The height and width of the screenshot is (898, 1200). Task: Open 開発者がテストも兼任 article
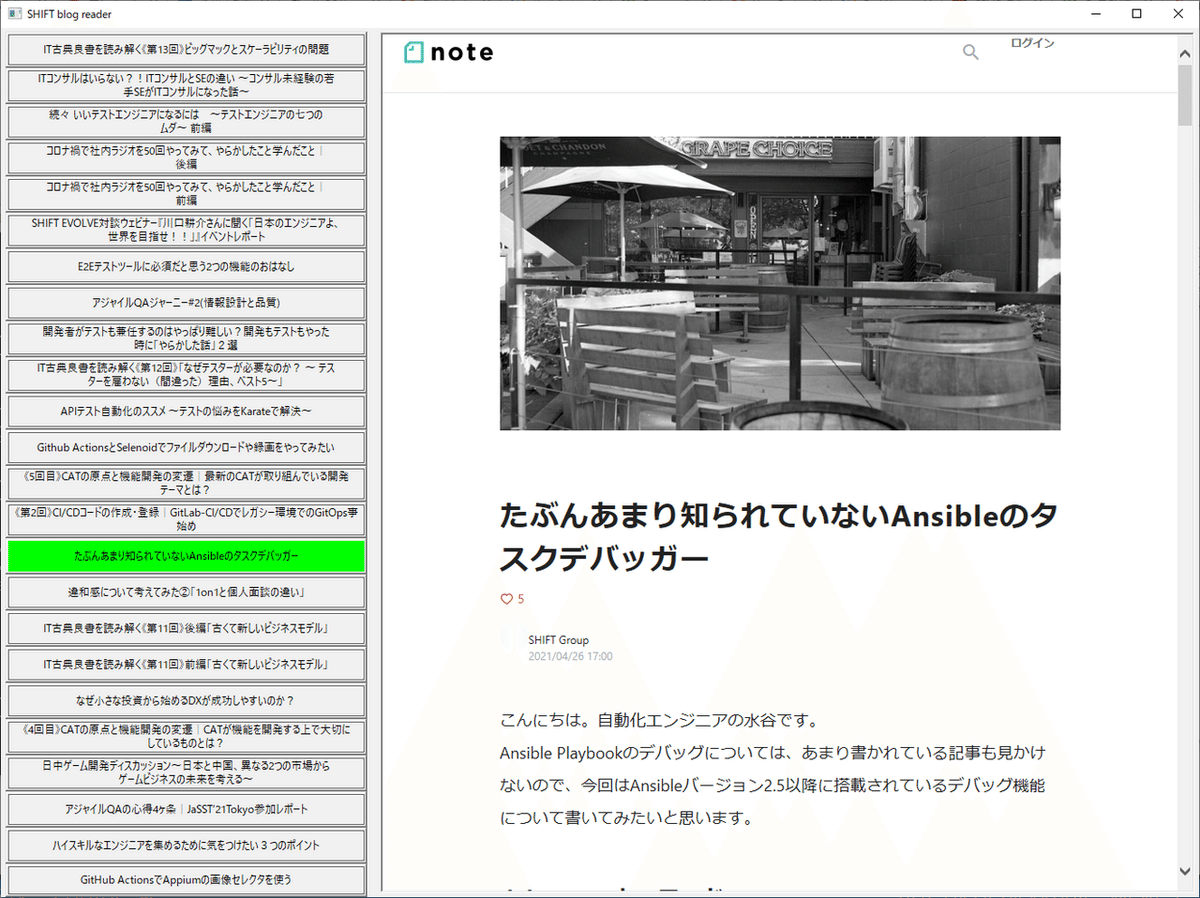187,338
